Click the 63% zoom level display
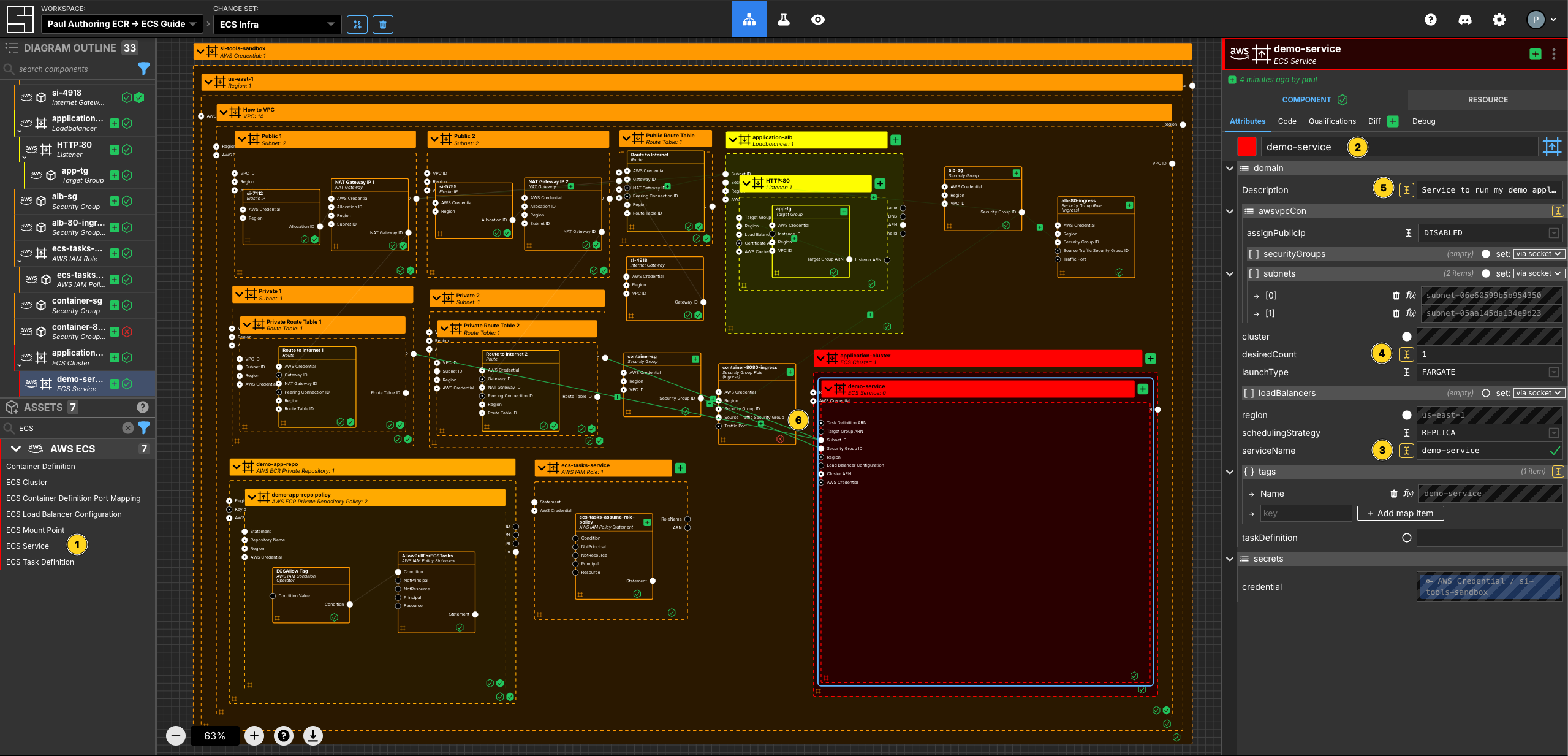 click(x=214, y=736)
